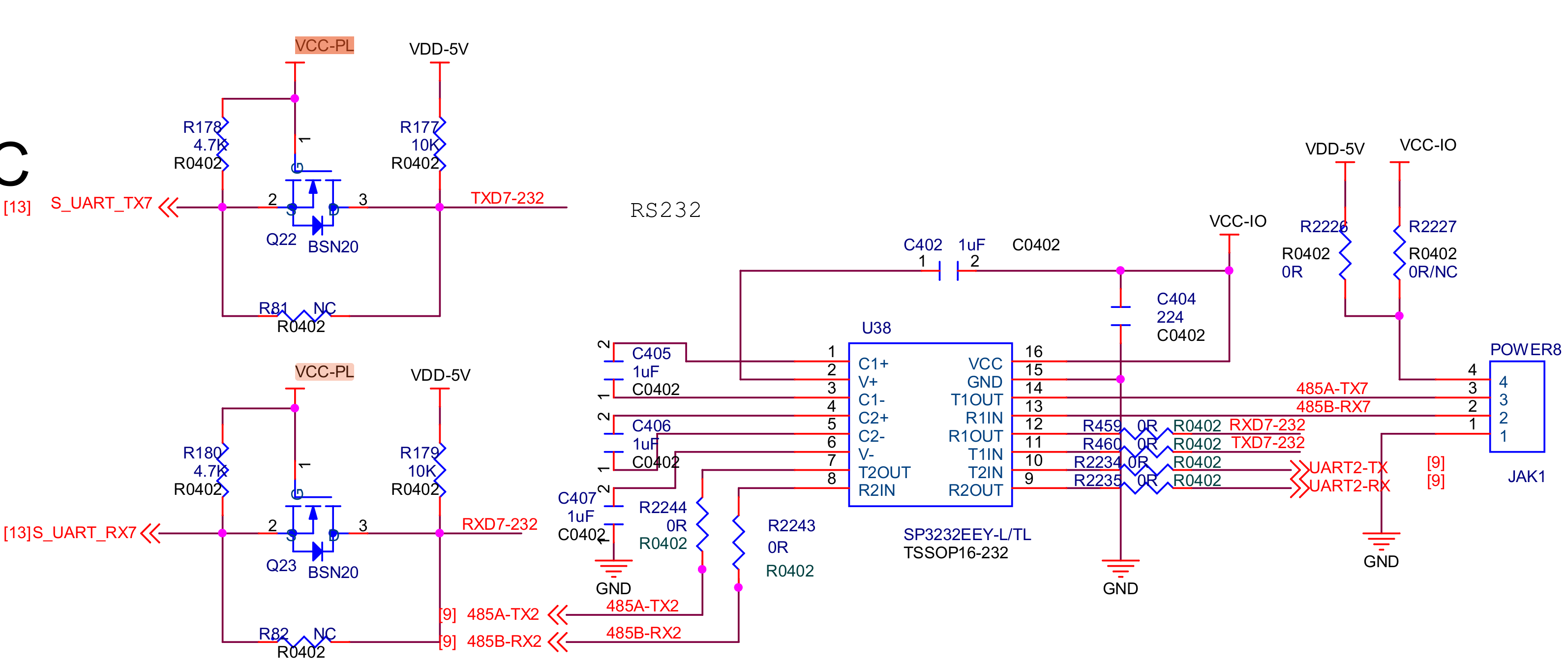
Task: Select the U38 designator text
Action: pyautogui.click(x=876, y=328)
